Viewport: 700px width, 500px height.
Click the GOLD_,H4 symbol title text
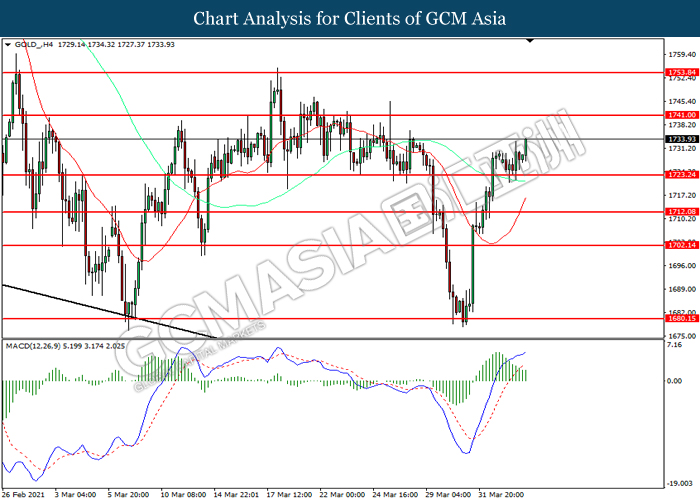click(x=34, y=45)
